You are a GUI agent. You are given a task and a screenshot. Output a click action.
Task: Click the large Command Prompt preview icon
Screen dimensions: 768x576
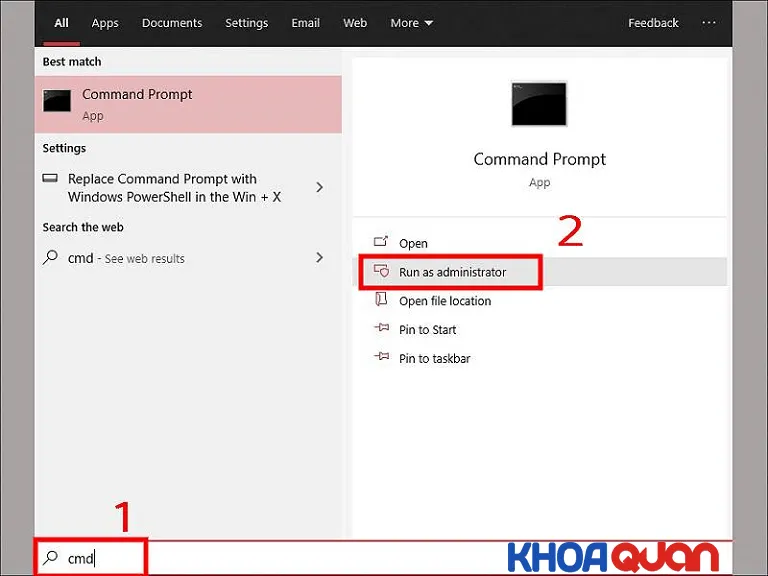[539, 104]
